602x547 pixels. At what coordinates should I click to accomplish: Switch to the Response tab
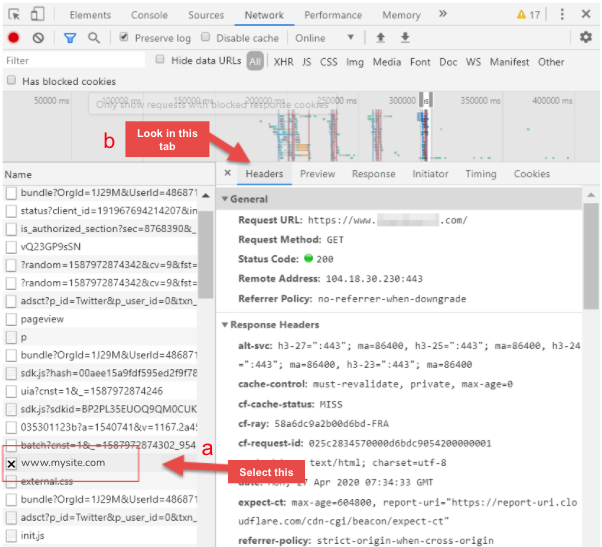tap(374, 174)
